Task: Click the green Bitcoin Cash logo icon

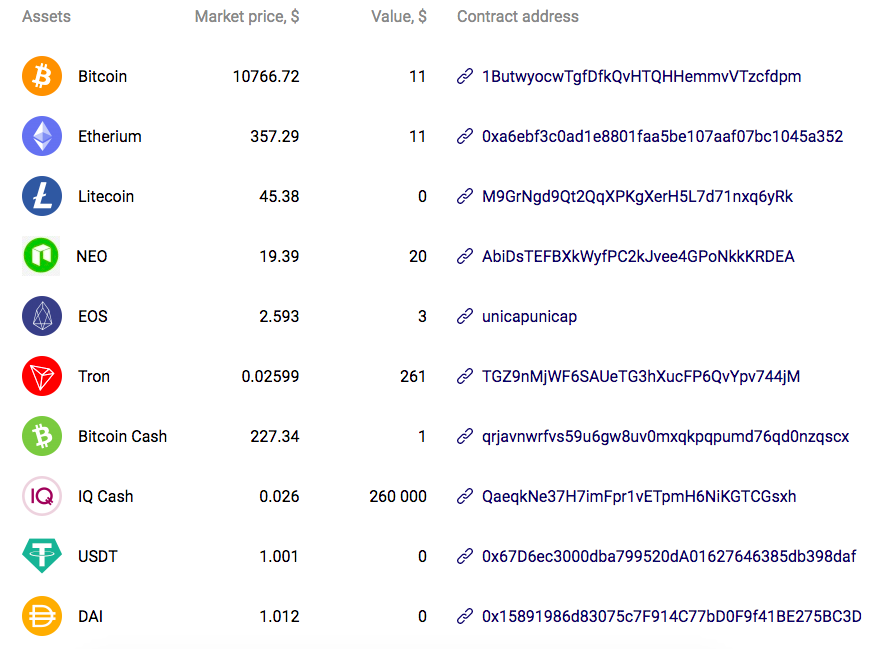Action: point(42,436)
